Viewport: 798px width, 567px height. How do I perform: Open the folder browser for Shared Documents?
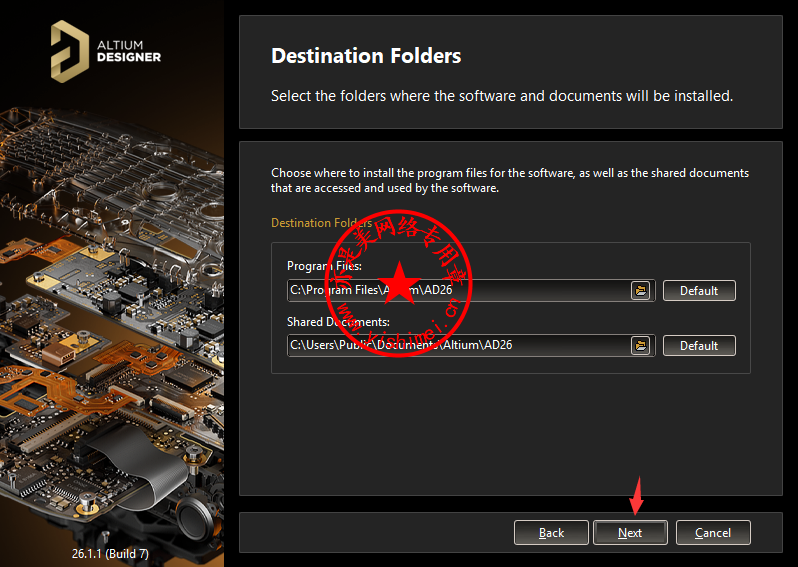pos(641,345)
